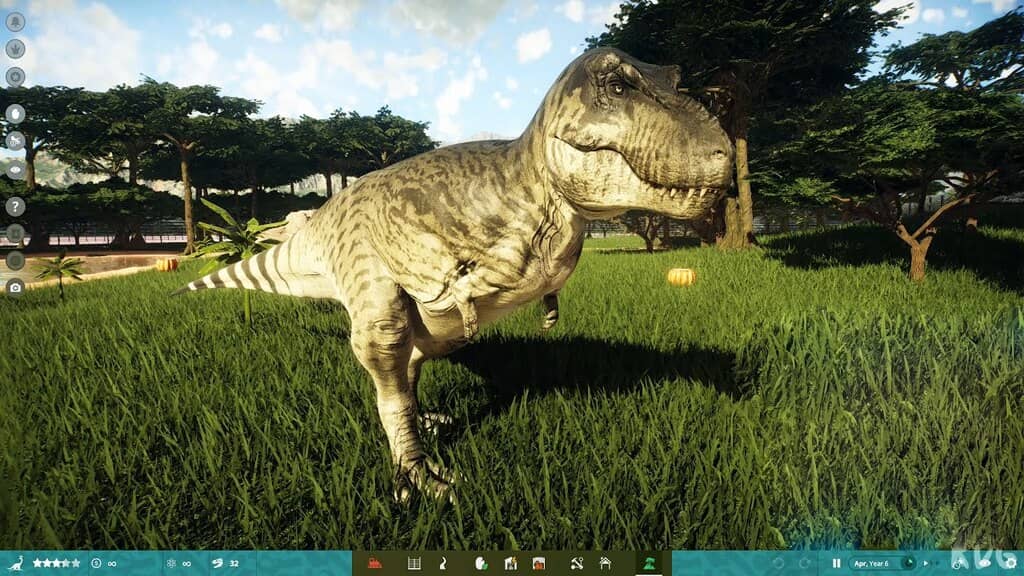Open the notifications bell icon
This screenshot has width=1024, height=576.
point(15,21)
